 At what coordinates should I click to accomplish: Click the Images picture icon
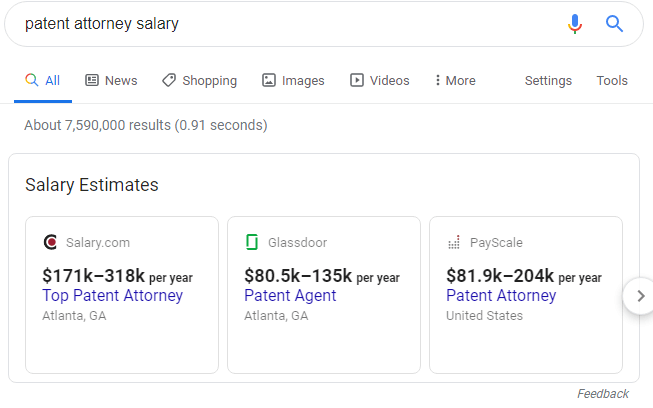(269, 80)
